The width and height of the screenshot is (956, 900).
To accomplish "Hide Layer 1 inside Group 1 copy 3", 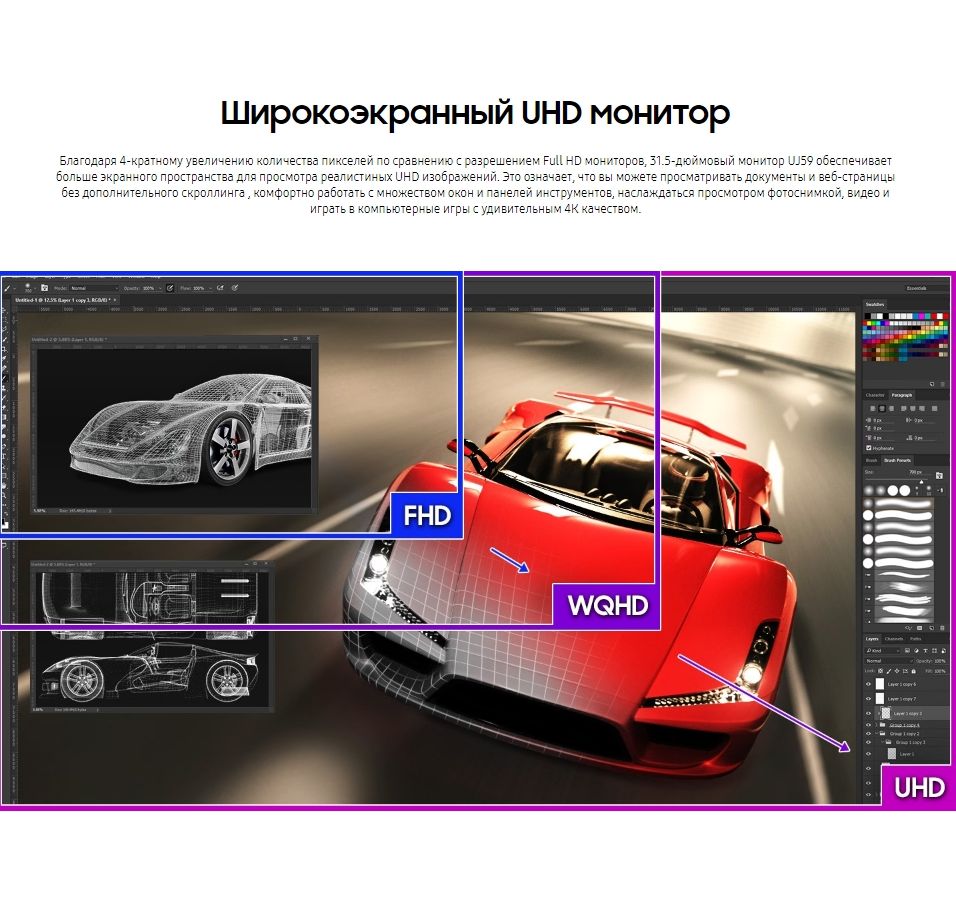I will pos(869,754).
